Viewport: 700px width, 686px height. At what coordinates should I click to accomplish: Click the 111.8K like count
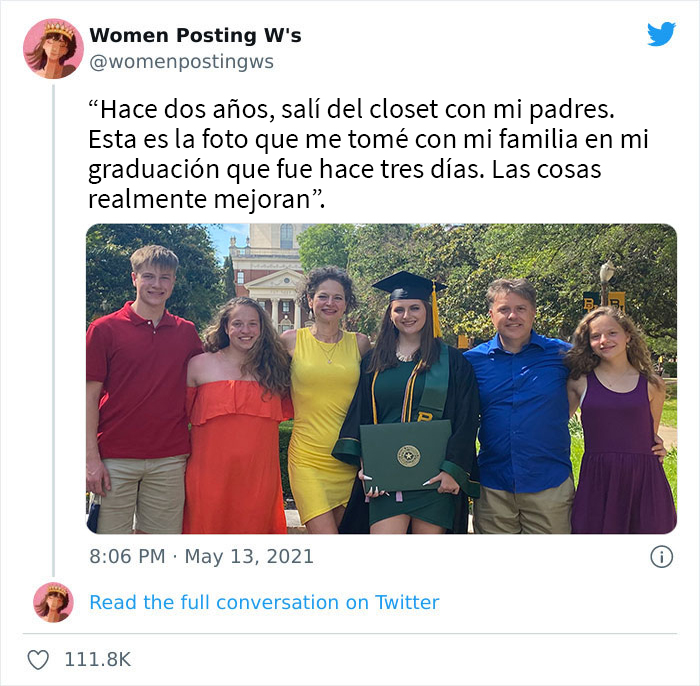pyautogui.click(x=98, y=660)
